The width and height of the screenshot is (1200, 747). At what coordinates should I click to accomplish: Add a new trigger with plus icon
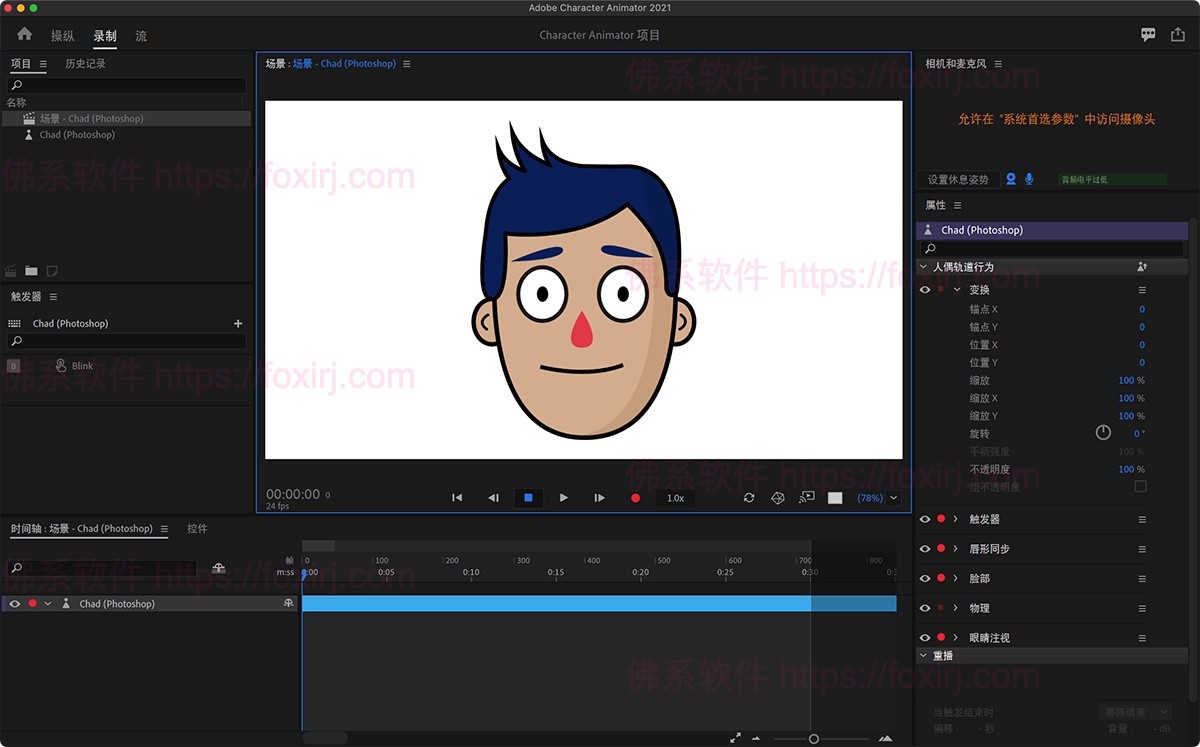(x=238, y=324)
